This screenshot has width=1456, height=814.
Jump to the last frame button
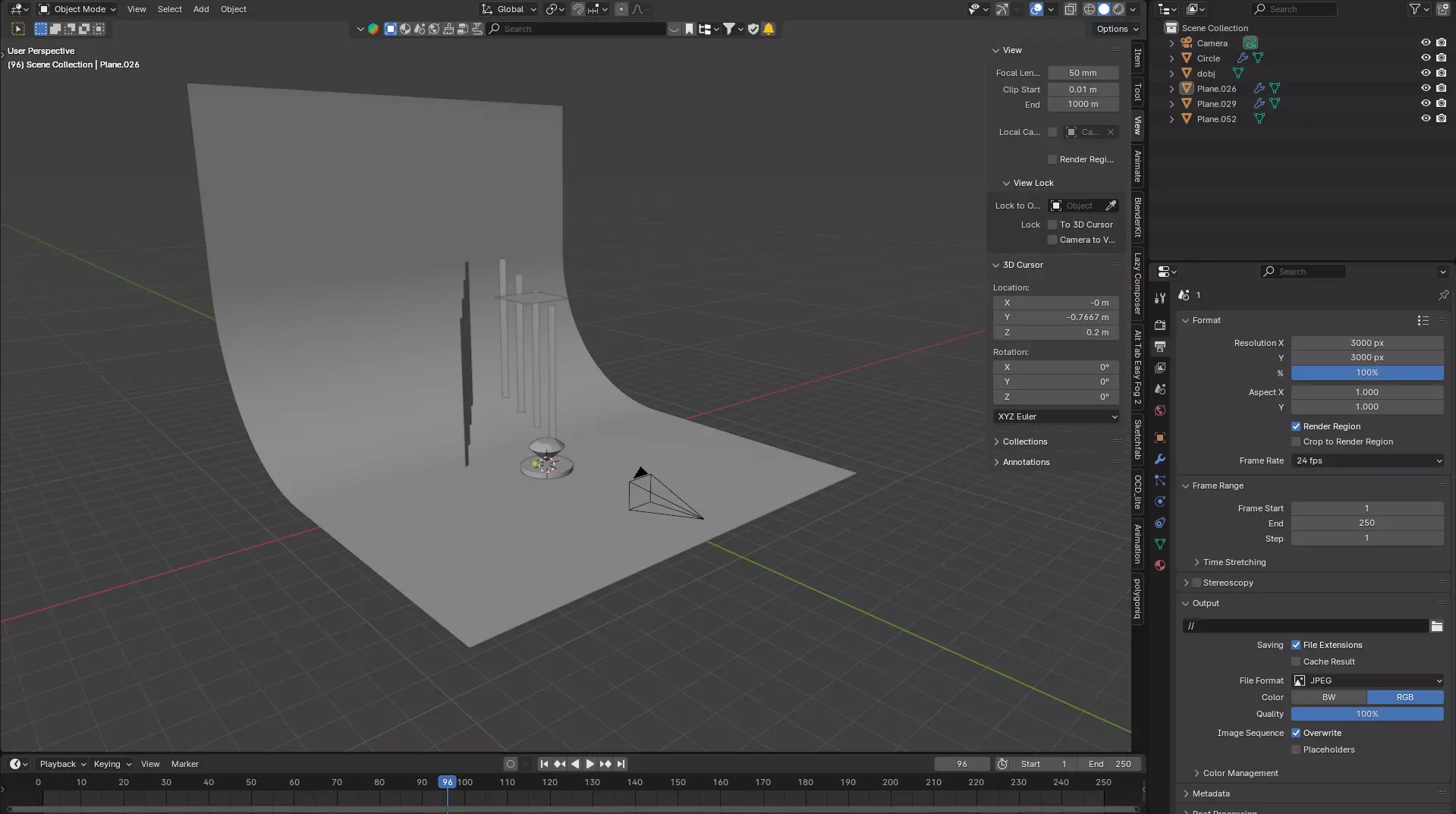621,764
